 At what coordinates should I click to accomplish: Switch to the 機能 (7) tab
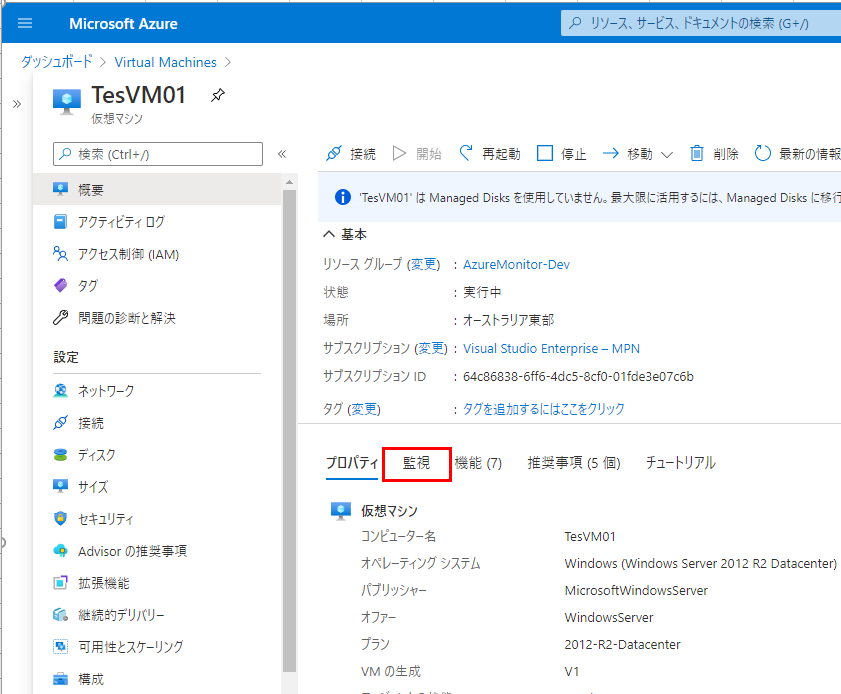(478, 462)
